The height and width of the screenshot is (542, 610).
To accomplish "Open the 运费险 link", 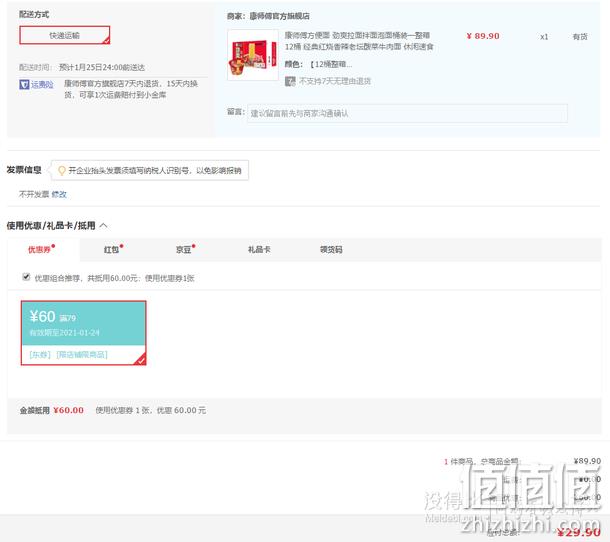I will (42, 84).
